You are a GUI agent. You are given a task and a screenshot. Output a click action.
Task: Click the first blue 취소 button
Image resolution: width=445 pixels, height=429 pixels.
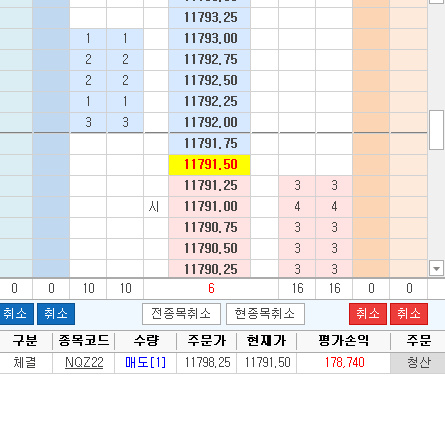tap(16, 314)
